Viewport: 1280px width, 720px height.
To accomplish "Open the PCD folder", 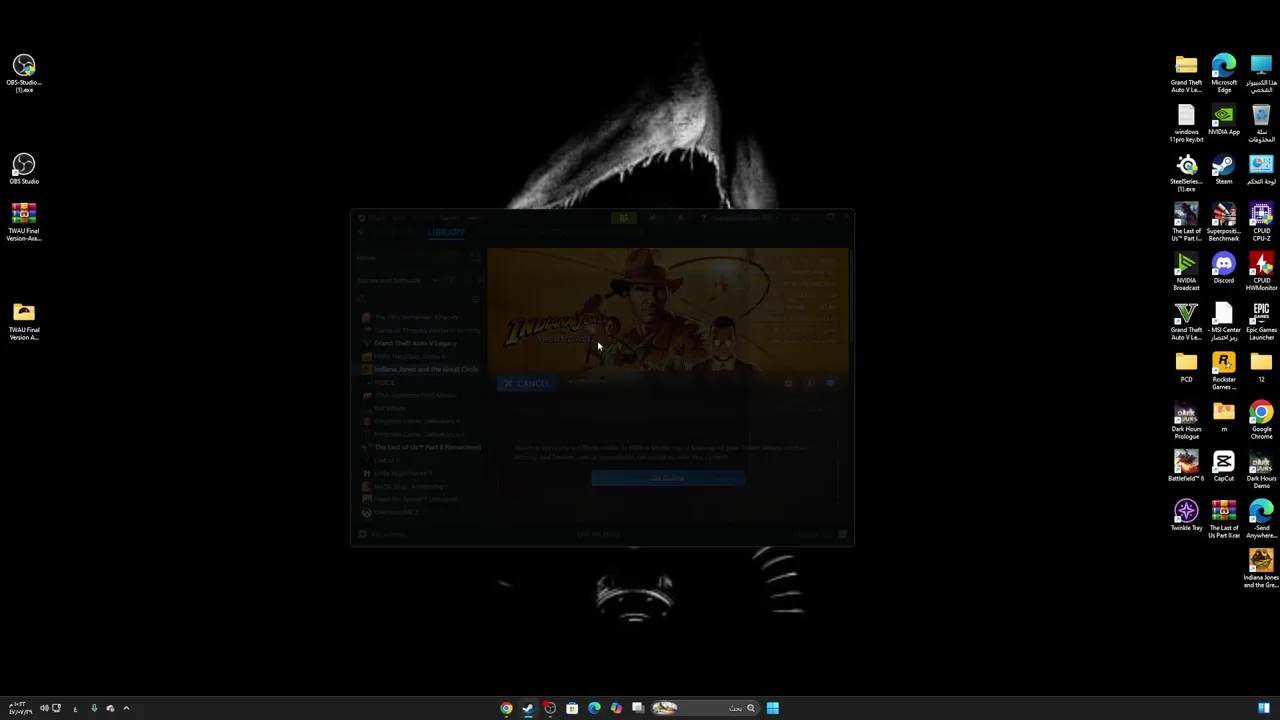I will point(1186,367).
